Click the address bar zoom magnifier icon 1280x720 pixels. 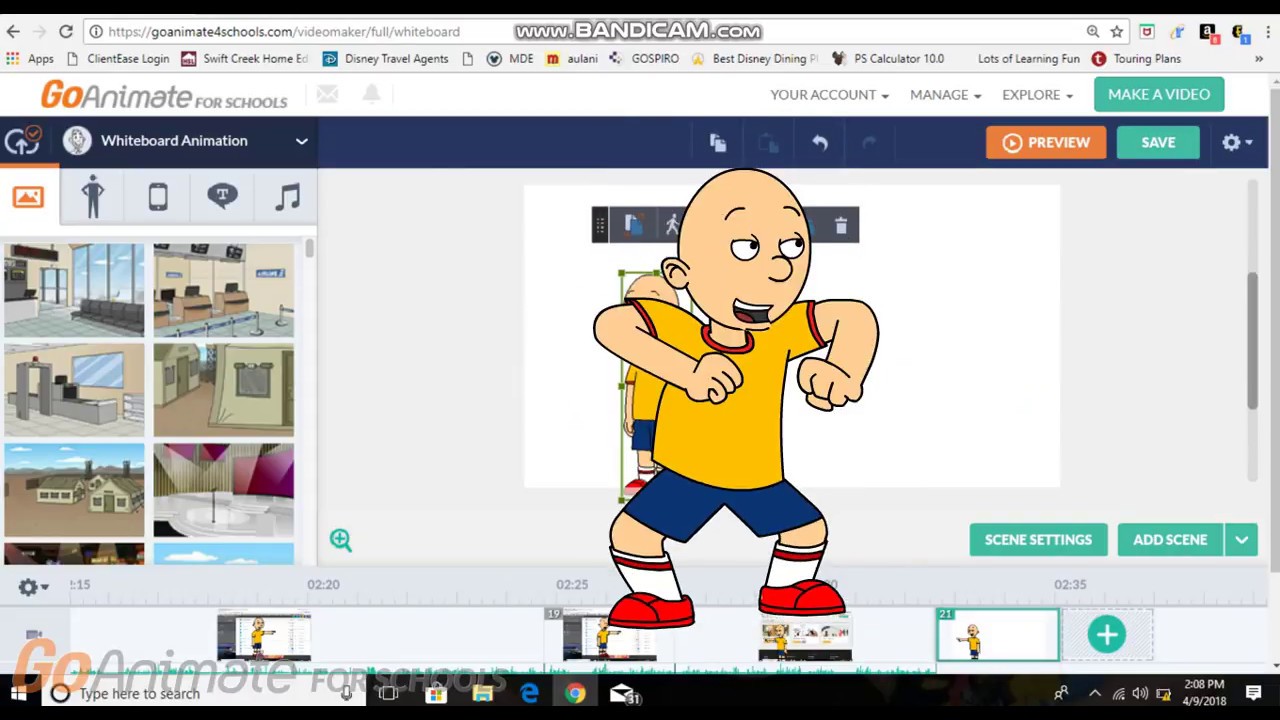1092,32
